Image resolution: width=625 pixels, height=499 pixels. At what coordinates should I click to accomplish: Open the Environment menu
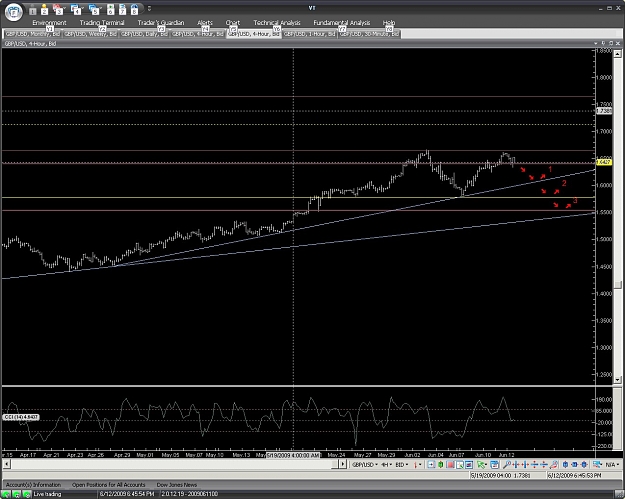pos(49,23)
